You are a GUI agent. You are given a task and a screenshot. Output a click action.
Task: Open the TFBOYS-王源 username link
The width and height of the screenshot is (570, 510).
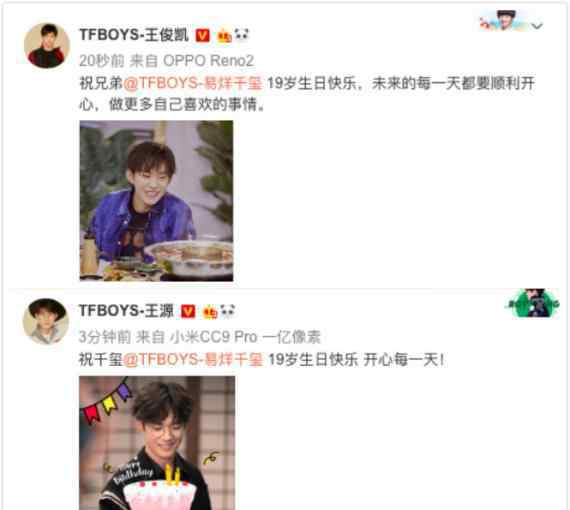coord(127,311)
